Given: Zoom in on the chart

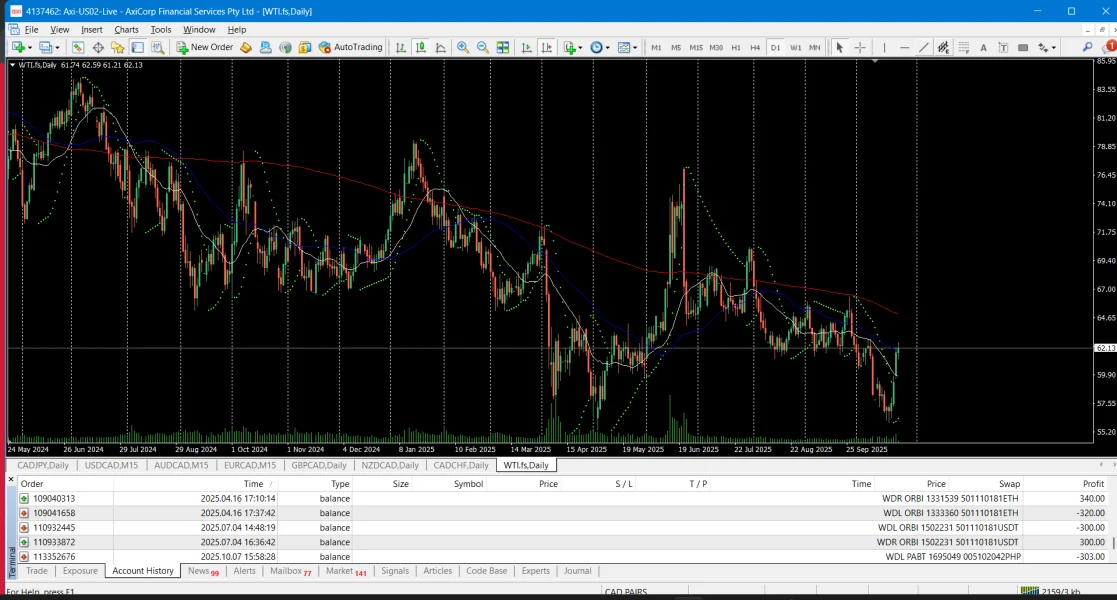Looking at the screenshot, I should click(x=463, y=47).
